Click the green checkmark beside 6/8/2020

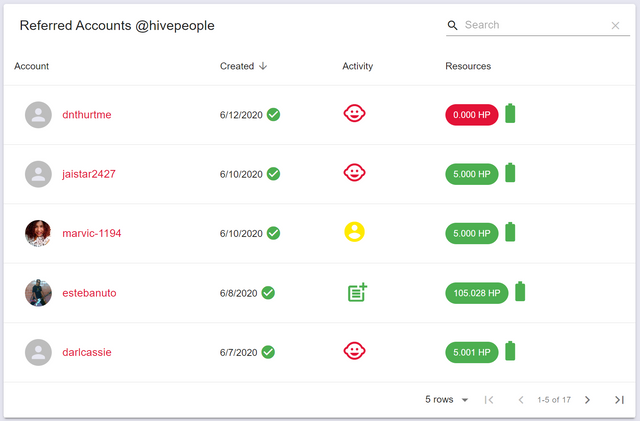click(x=268, y=293)
